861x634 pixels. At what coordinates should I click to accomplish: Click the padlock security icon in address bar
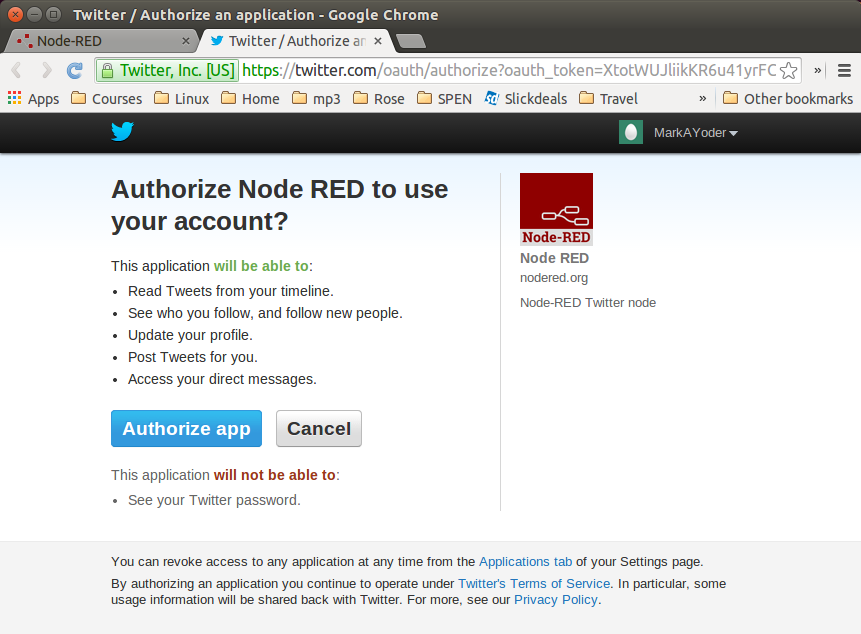(x=106, y=71)
